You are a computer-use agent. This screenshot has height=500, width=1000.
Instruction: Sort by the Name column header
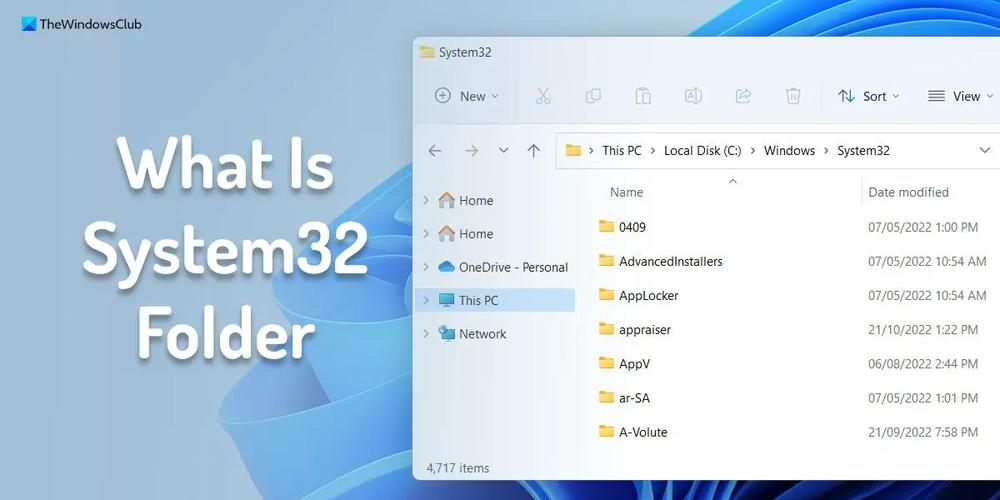tap(627, 192)
